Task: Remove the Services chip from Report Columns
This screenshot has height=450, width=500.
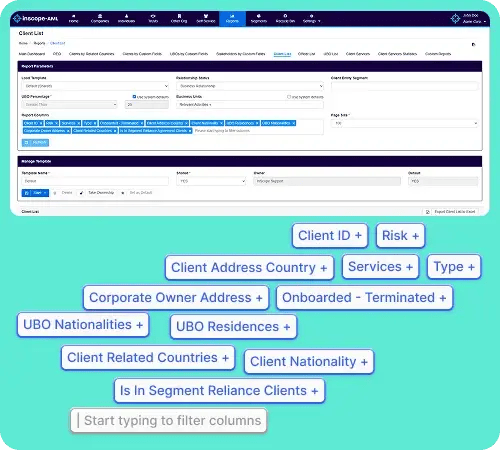Action: (x=79, y=123)
